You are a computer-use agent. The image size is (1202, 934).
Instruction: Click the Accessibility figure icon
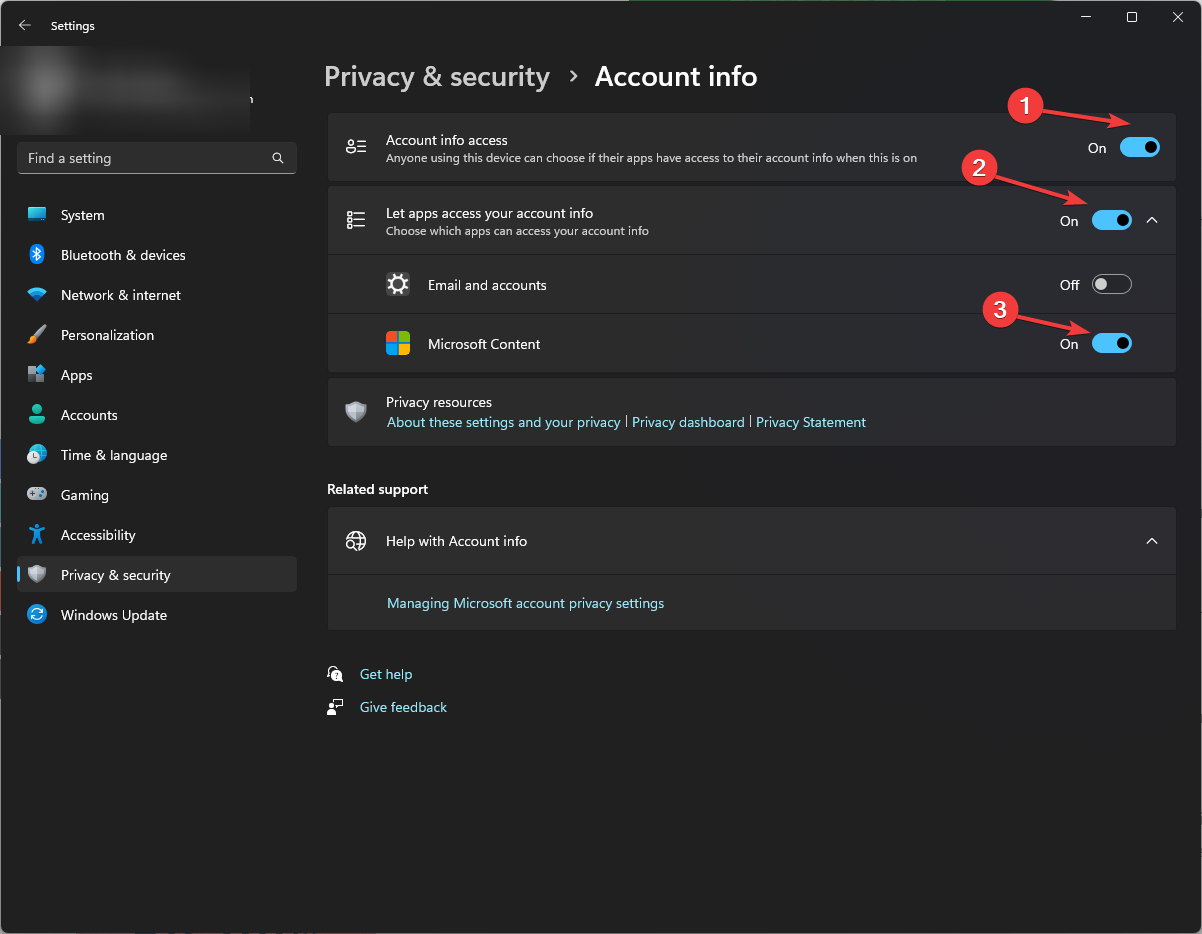[37, 535]
